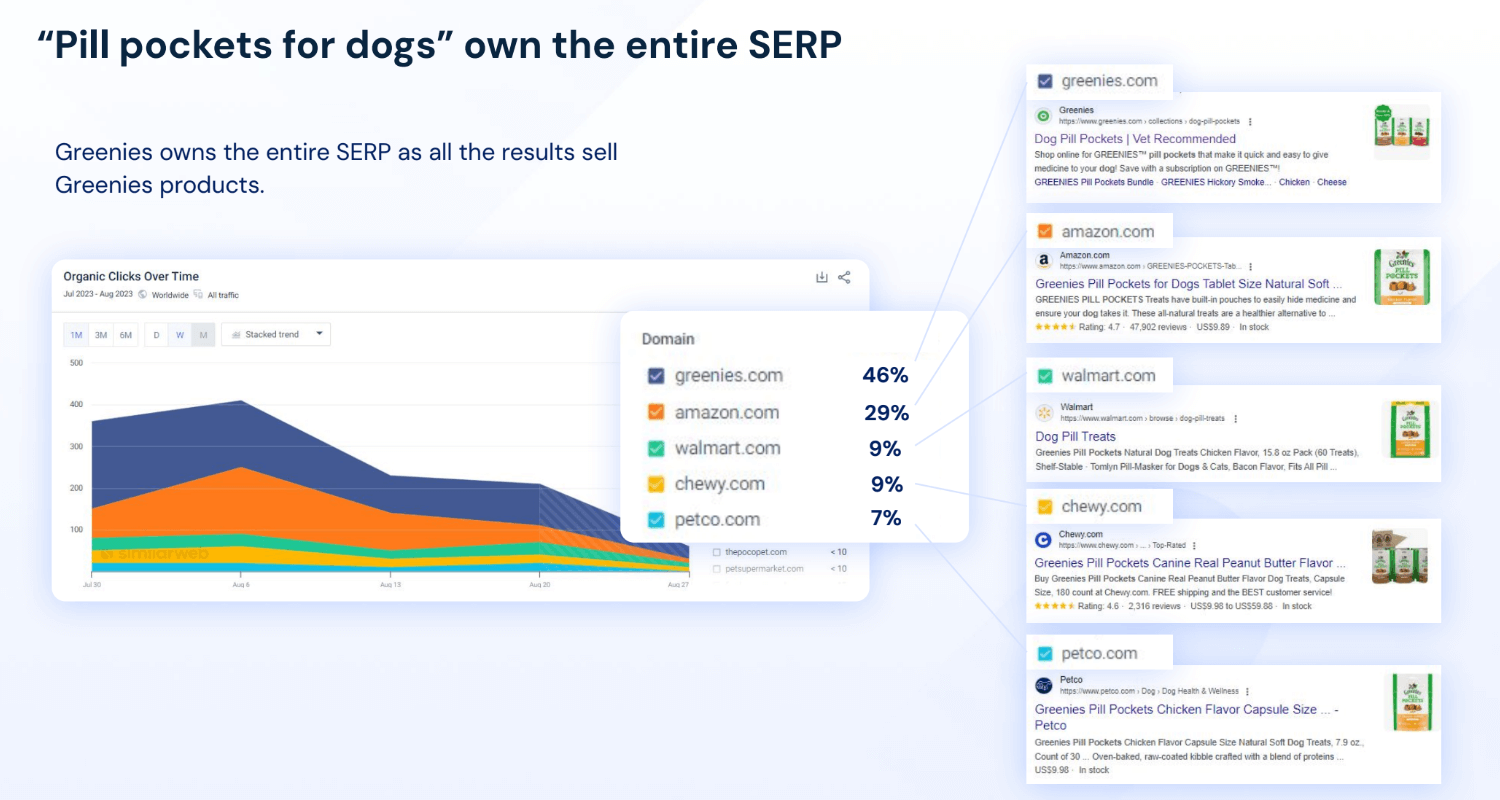Click '47,902 reviews' on Amazon result
The height and width of the screenshot is (800, 1500).
point(1158,327)
